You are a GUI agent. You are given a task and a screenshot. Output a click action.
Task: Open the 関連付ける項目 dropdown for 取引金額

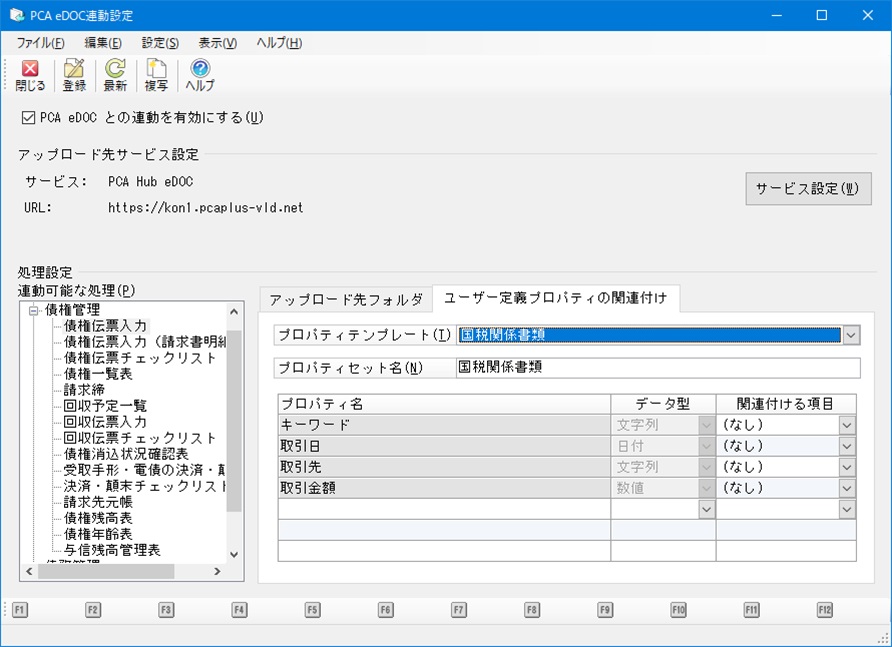(x=846, y=488)
